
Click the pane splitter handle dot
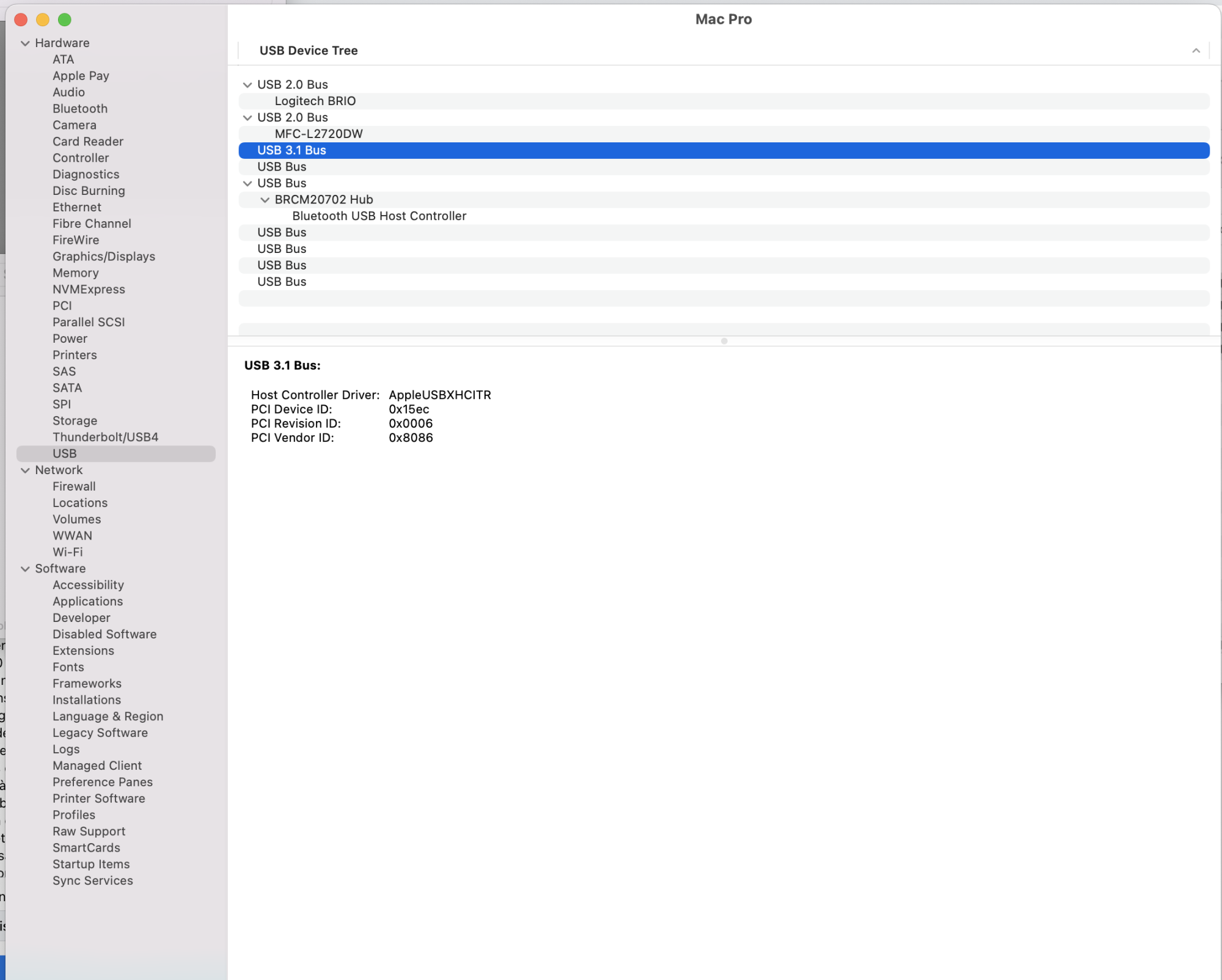point(724,341)
